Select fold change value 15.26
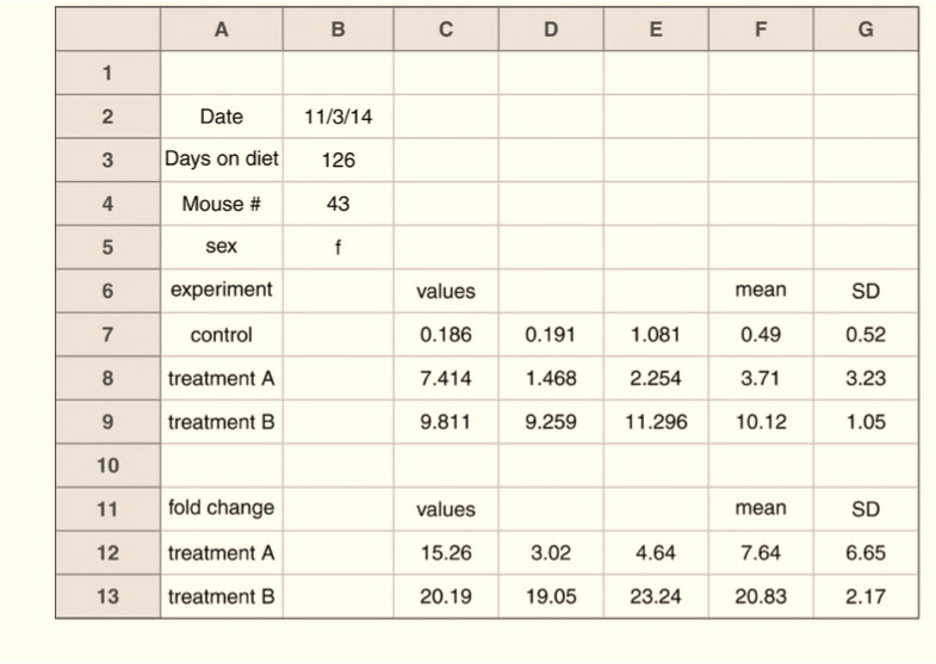 click(445, 553)
